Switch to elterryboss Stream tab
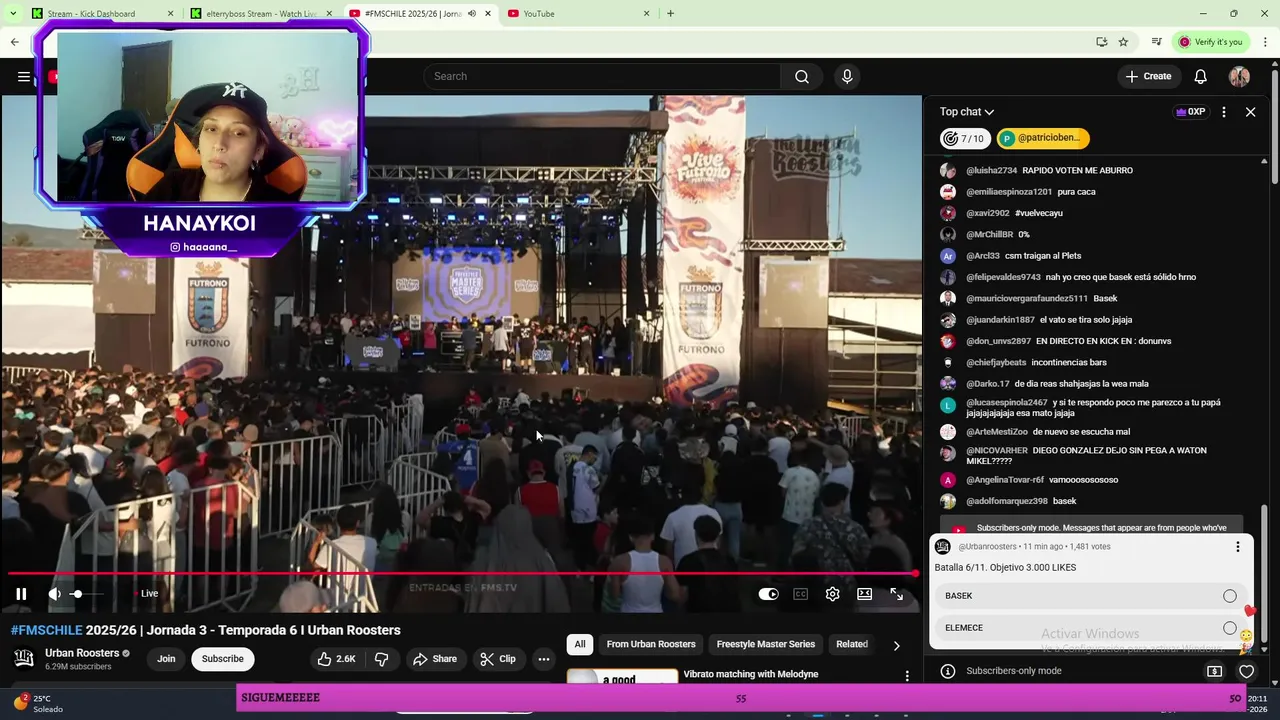The height and width of the screenshot is (720, 1280). click(260, 14)
